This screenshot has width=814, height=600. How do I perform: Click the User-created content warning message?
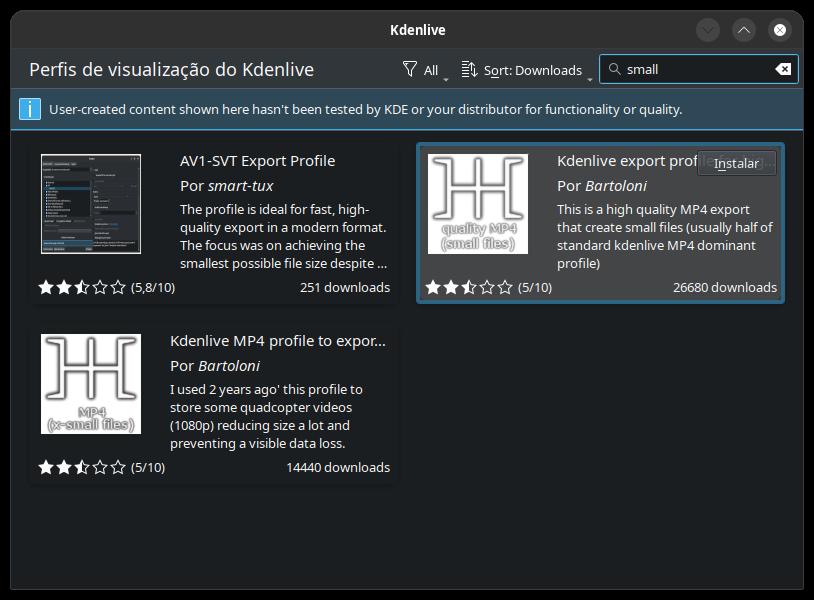[x=365, y=110]
